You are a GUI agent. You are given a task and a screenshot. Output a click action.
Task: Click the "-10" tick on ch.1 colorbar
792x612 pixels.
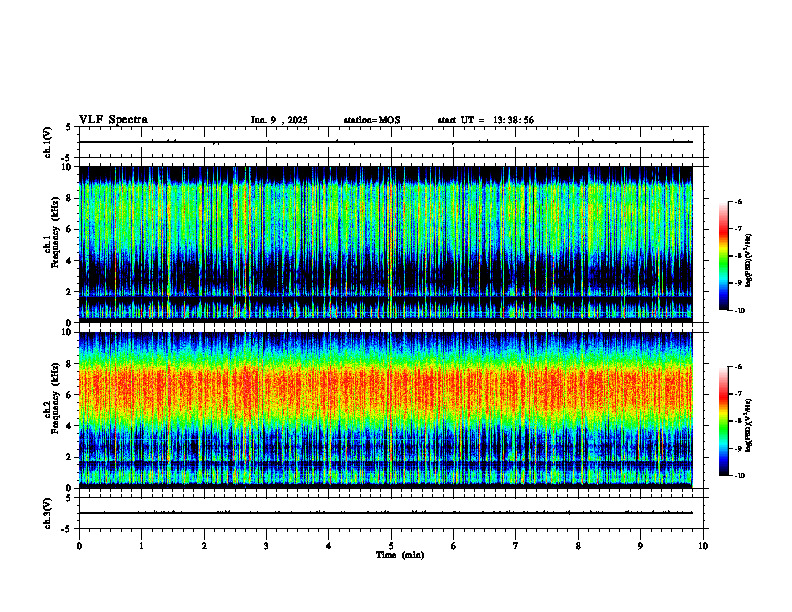point(740,311)
